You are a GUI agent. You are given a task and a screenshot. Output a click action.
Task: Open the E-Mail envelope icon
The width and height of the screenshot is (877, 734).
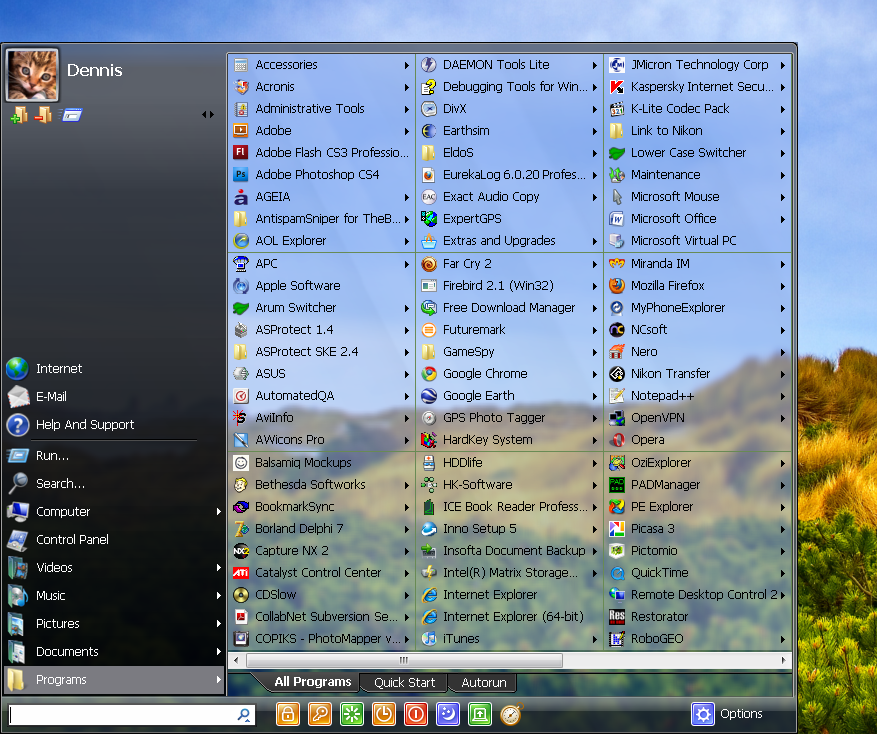18,396
